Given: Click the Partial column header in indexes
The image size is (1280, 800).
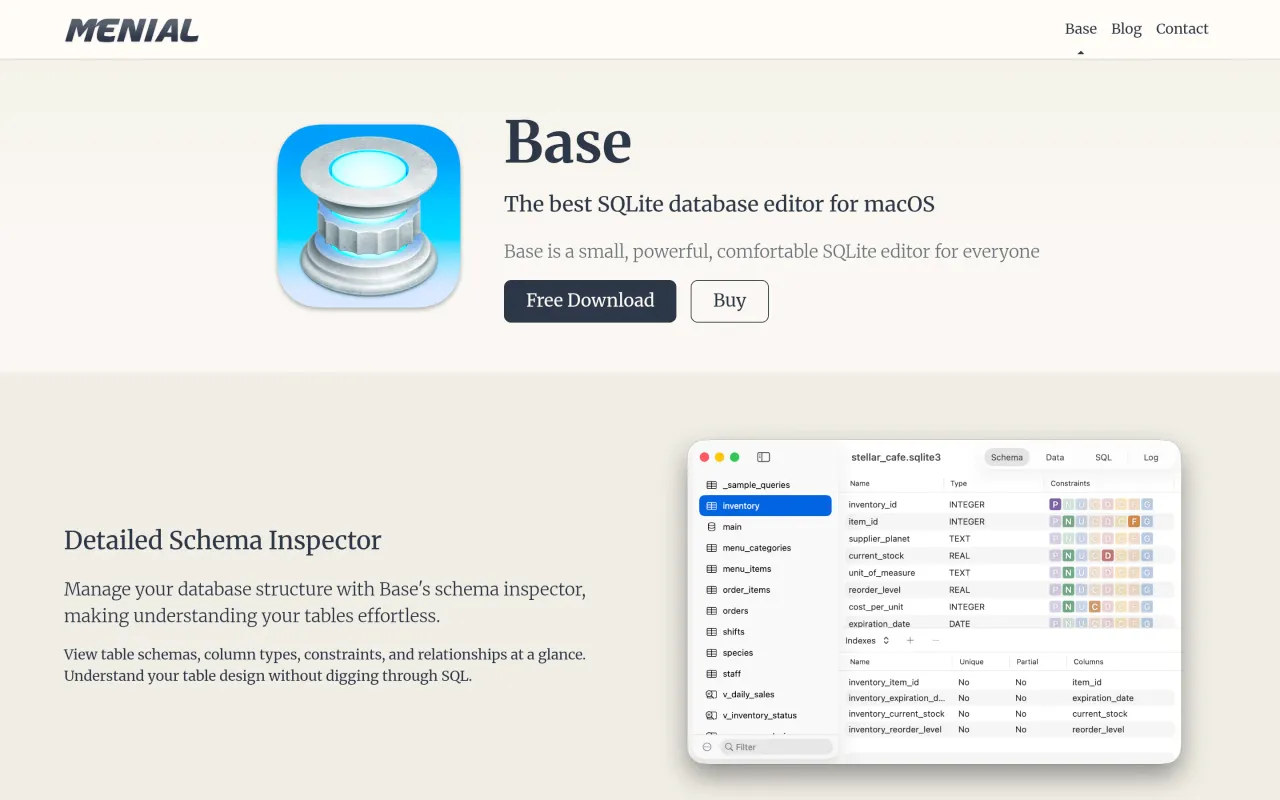Looking at the screenshot, I should tap(1027, 662).
